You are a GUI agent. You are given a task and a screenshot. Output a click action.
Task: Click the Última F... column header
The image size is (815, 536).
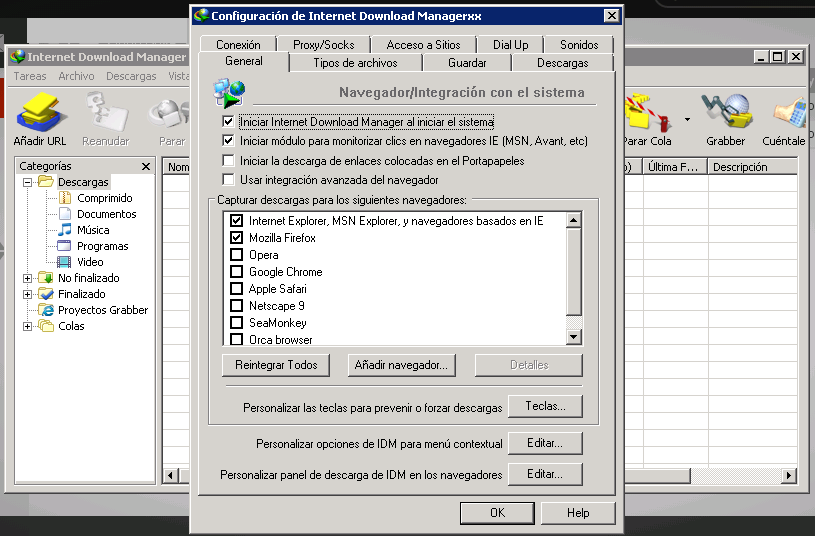click(x=675, y=167)
